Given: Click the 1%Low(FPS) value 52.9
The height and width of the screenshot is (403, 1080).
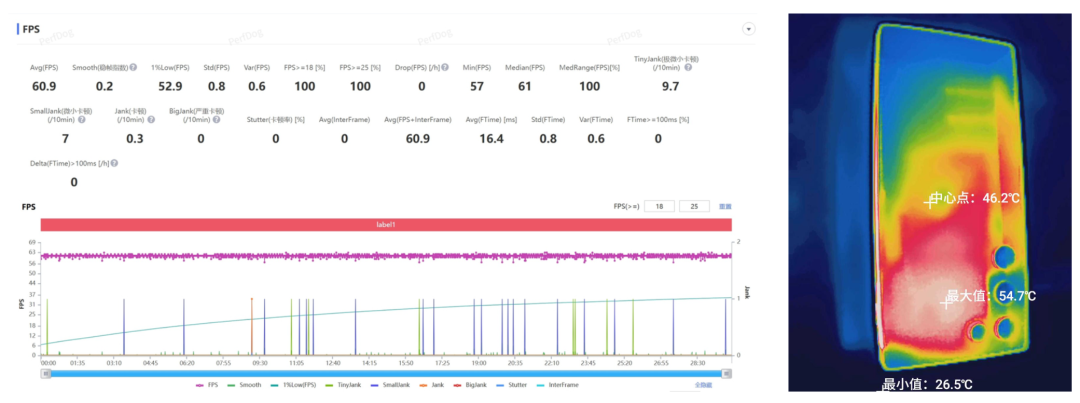Looking at the screenshot, I should [169, 86].
